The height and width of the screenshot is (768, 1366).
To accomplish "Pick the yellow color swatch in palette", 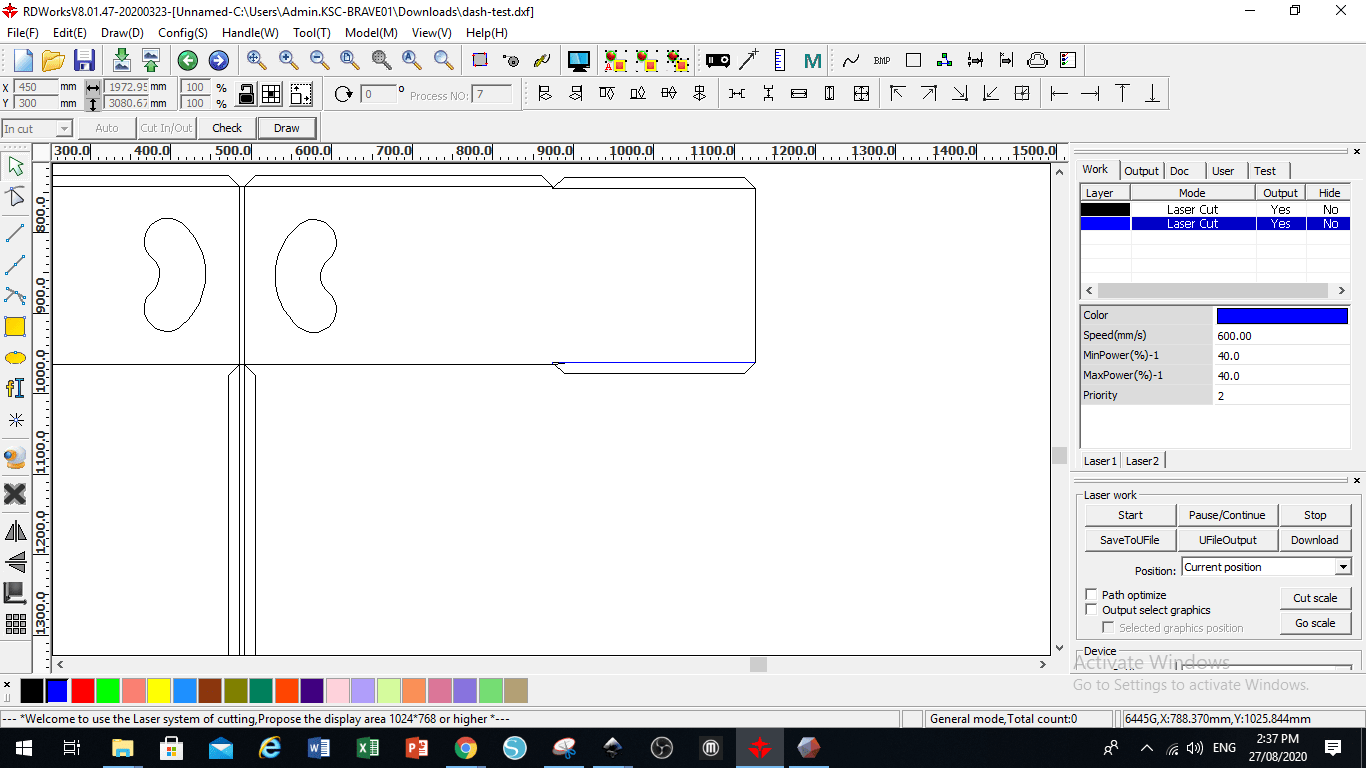I will tap(159, 691).
